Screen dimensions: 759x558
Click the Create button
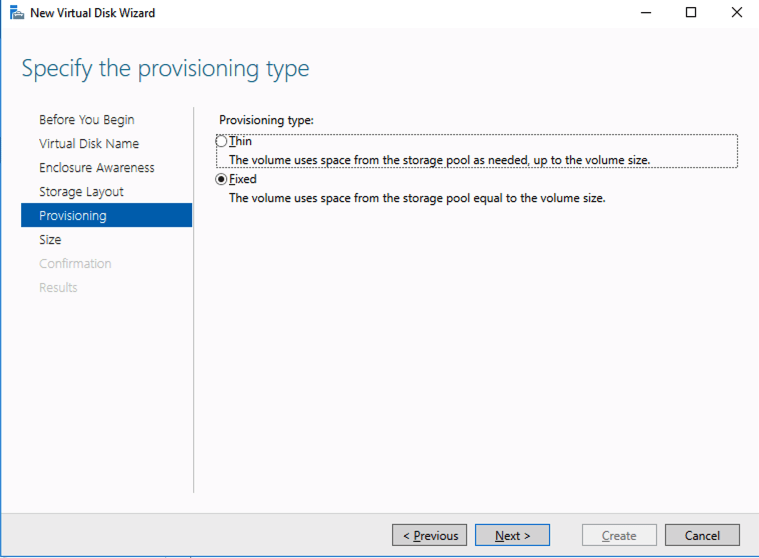coord(619,535)
